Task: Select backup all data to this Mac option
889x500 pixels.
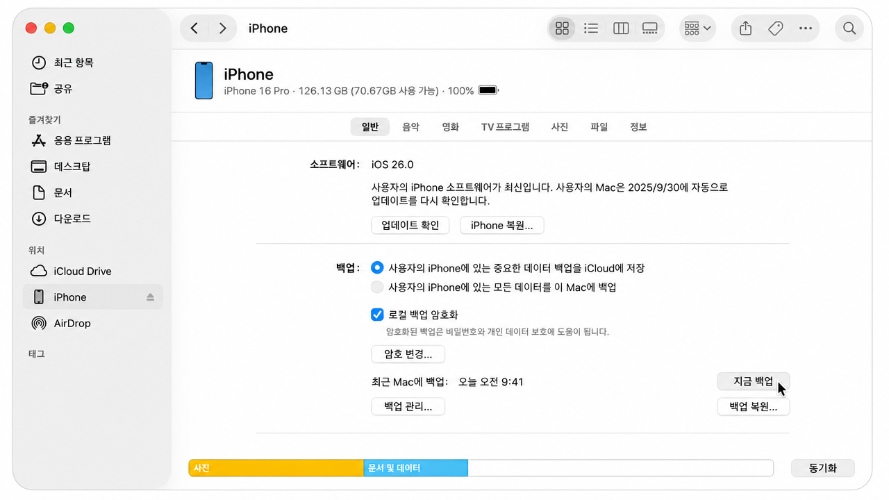Action: 377,287
